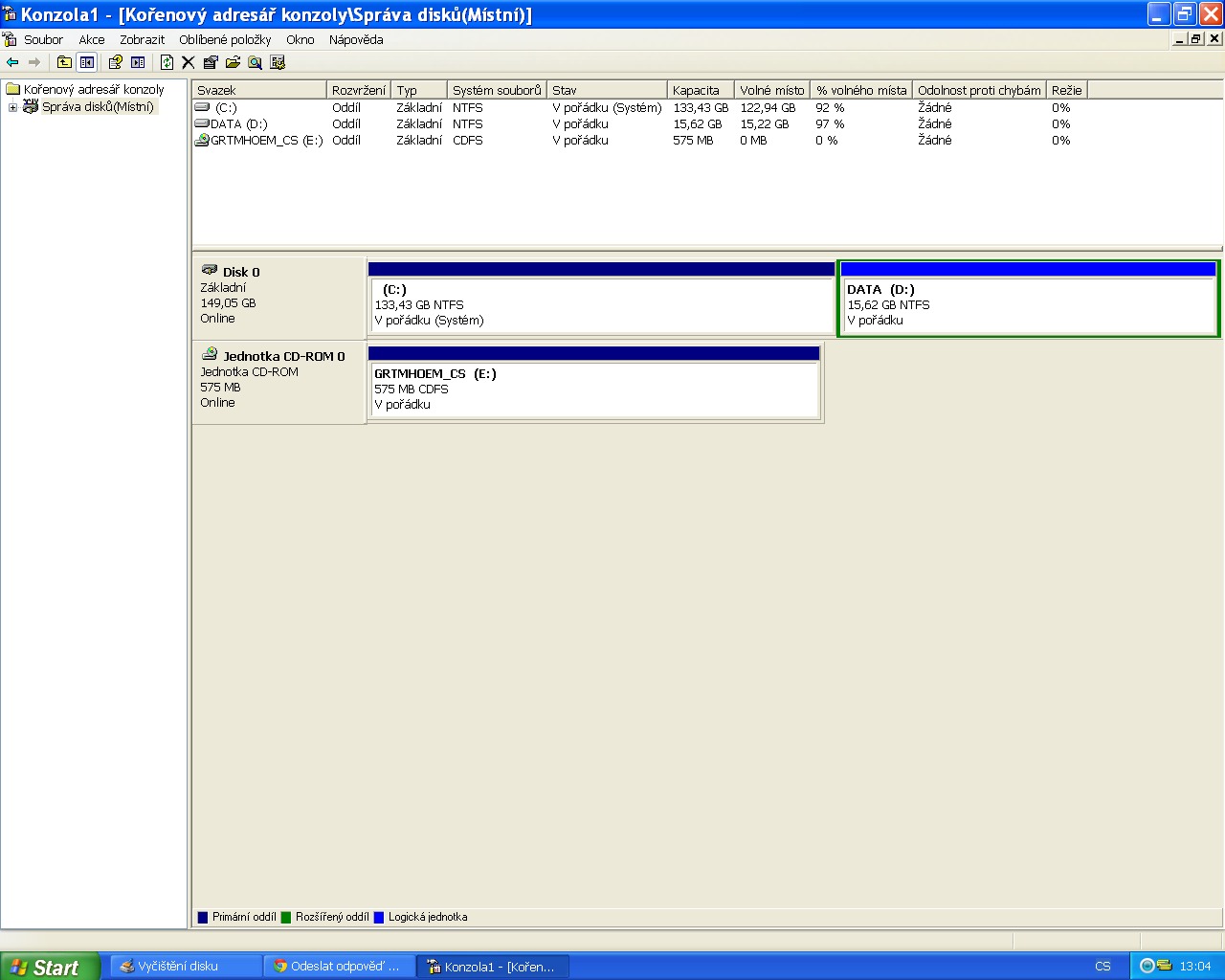The image size is (1225, 980).
Task: Open the Start menu
Action: click(50, 967)
